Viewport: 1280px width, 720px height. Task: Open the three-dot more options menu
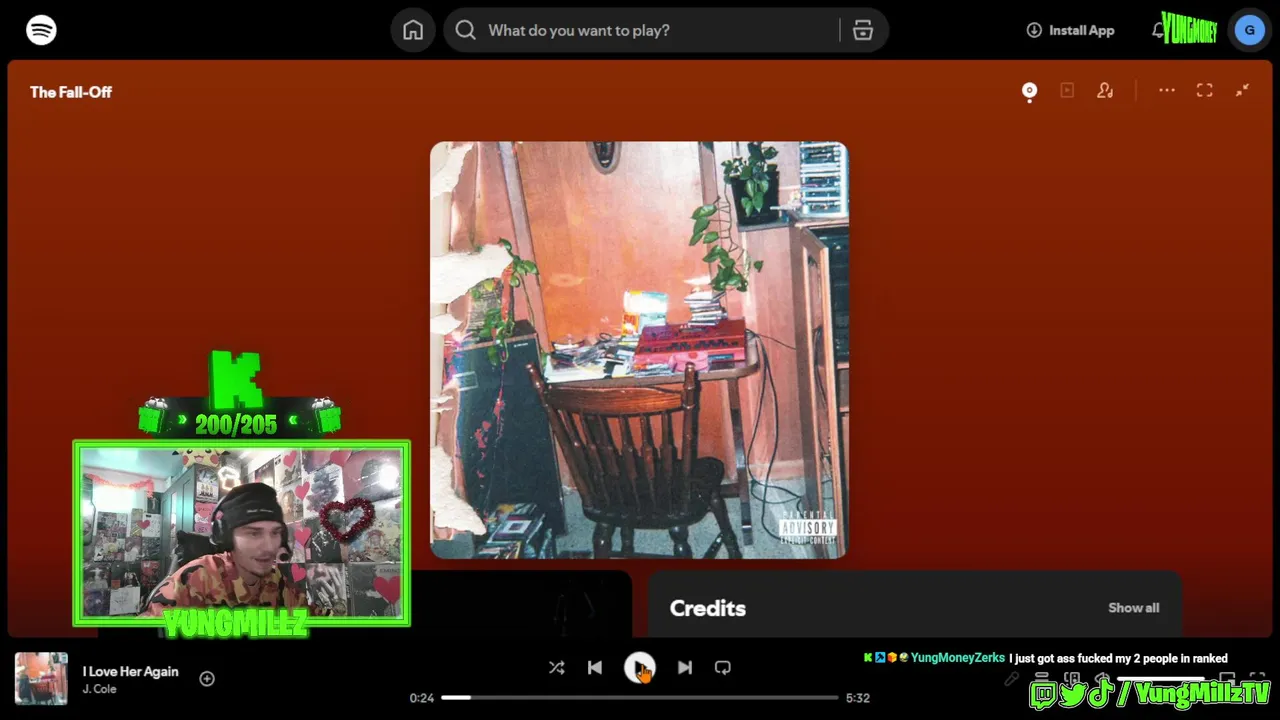[x=1167, y=91]
